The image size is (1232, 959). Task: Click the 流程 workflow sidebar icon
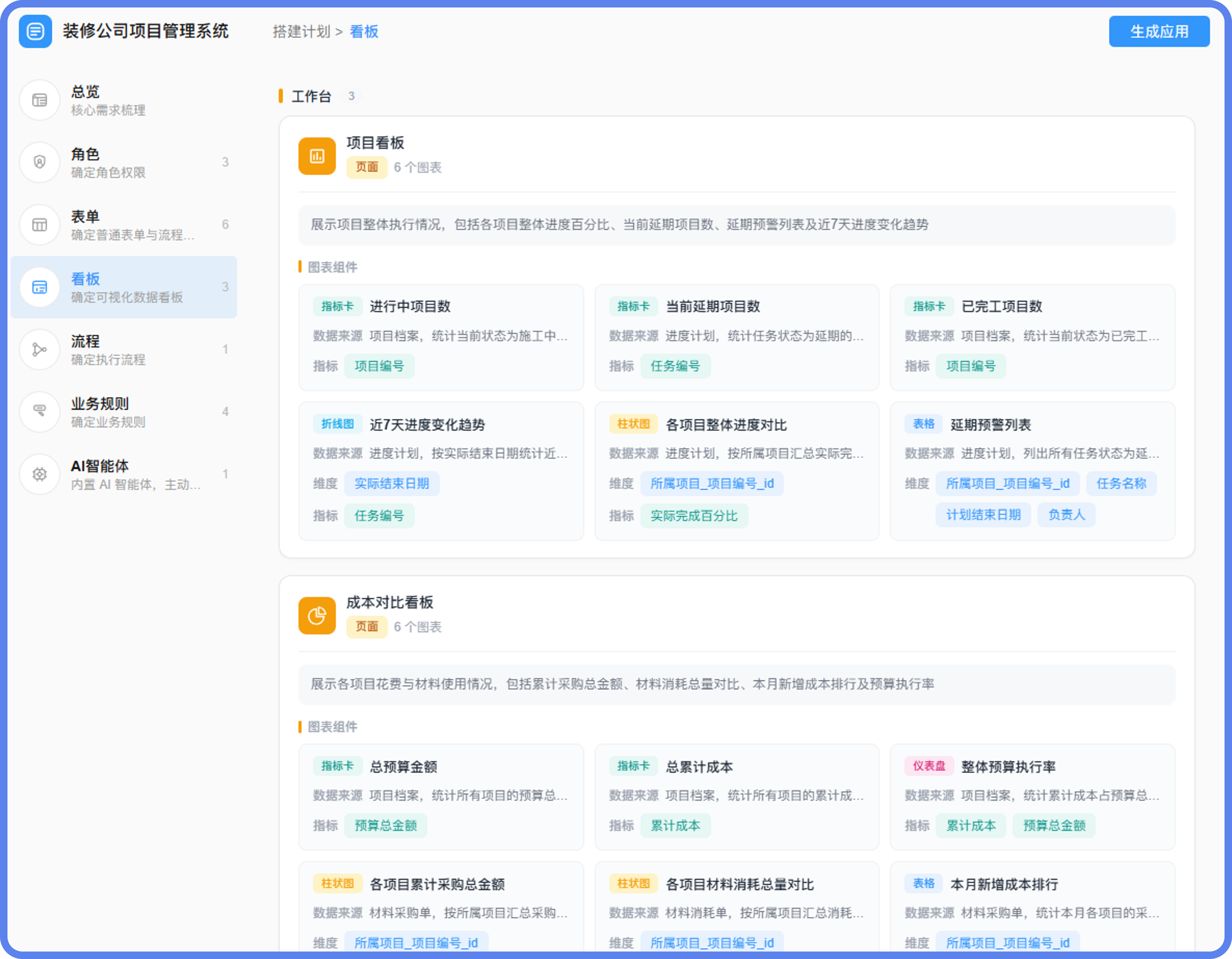pyautogui.click(x=40, y=350)
